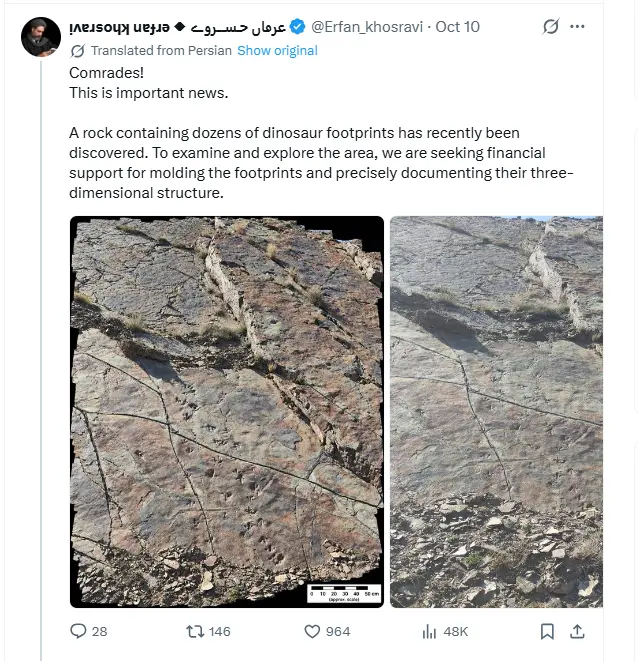Open the left dinosaur footprint photo
The width and height of the screenshot is (638, 662).
coord(227,412)
